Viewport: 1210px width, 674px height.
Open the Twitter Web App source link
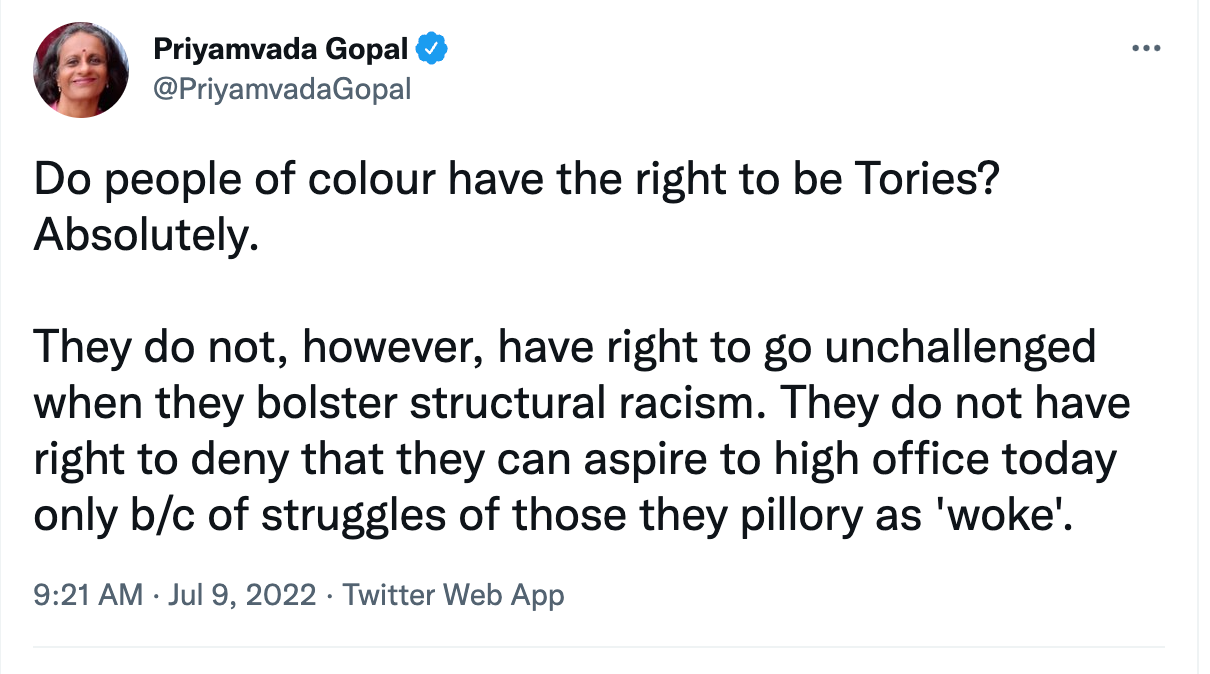coord(454,596)
